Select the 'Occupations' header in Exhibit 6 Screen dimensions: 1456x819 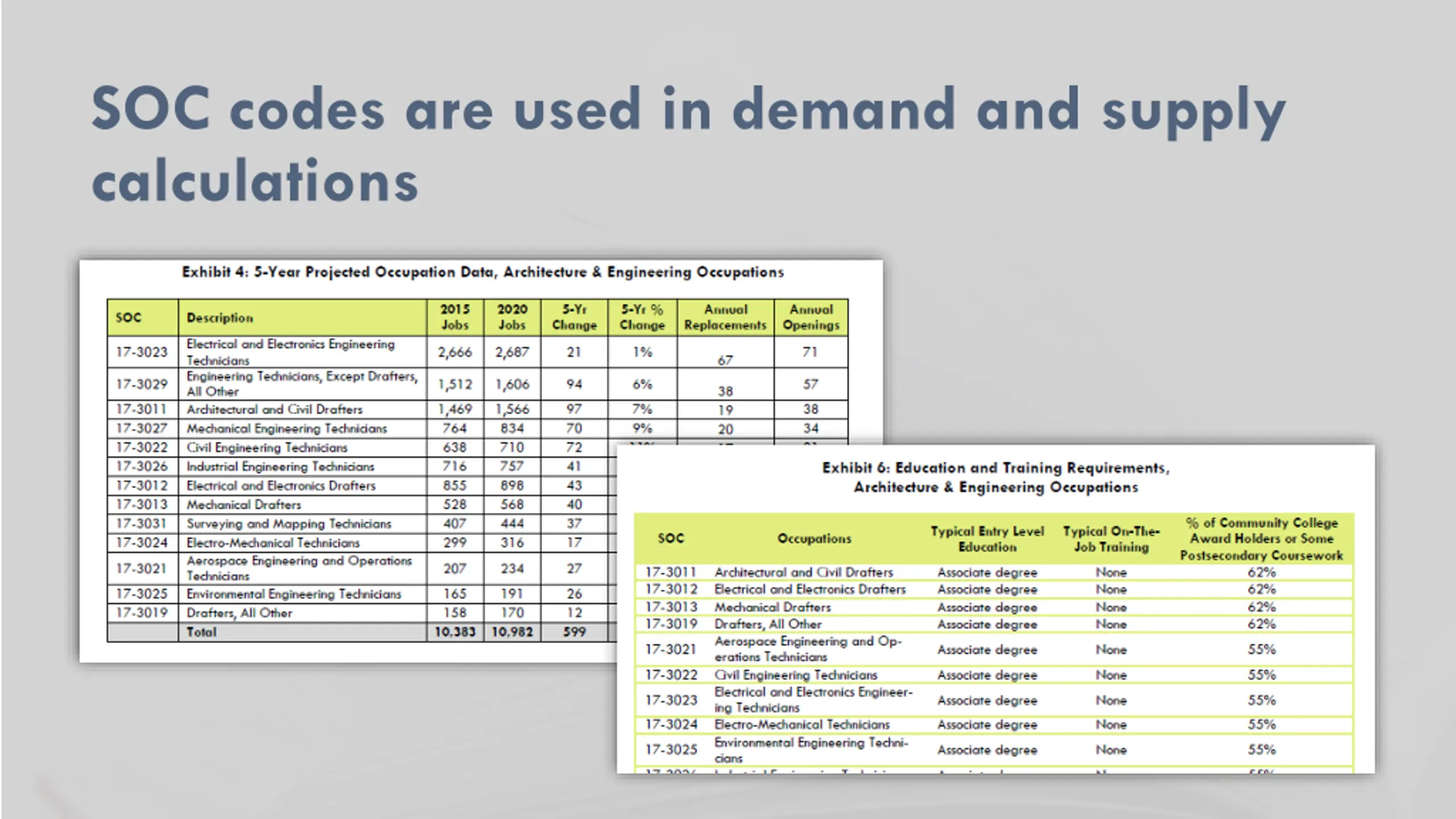click(814, 539)
